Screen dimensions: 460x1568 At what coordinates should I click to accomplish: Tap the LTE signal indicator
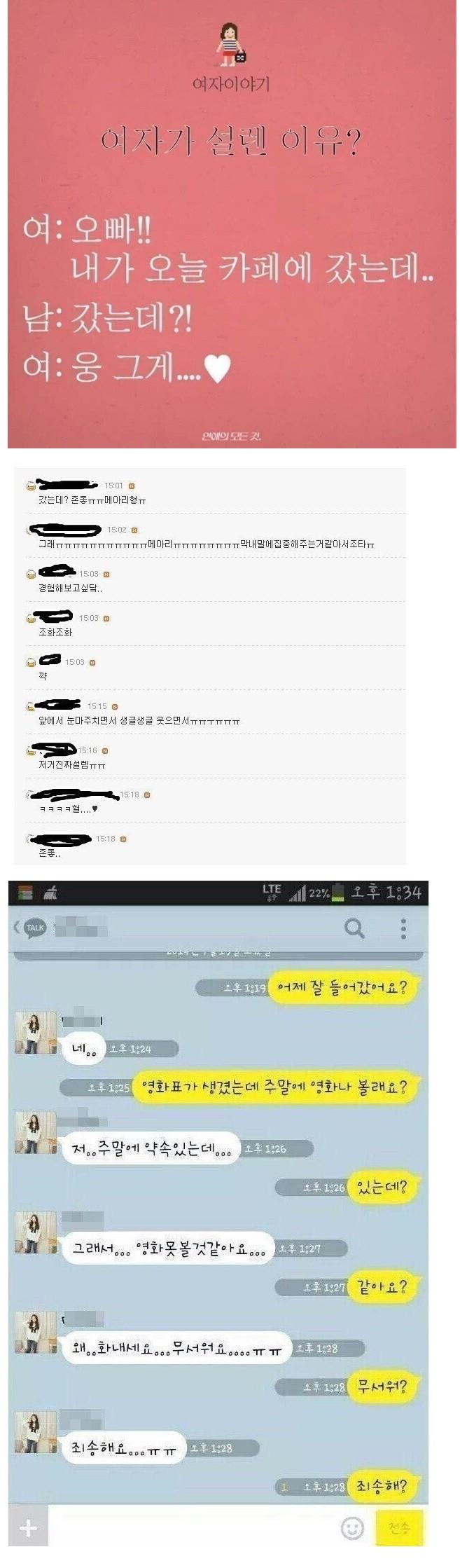coord(272,891)
